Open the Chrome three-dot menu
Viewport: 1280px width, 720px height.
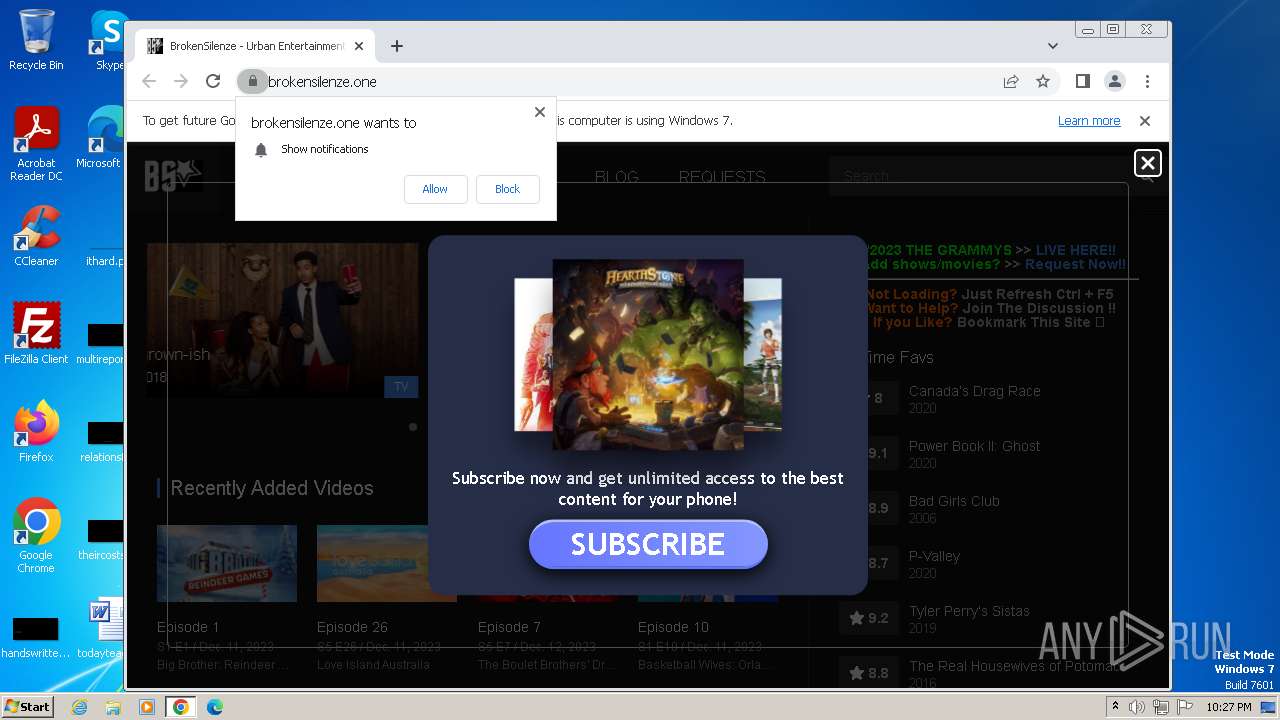(1147, 82)
